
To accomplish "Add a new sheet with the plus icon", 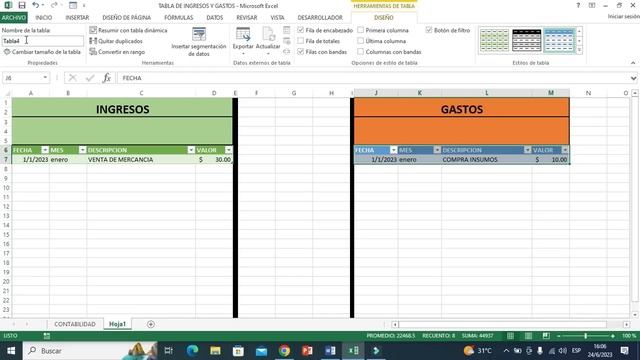I will pyautogui.click(x=151, y=324).
